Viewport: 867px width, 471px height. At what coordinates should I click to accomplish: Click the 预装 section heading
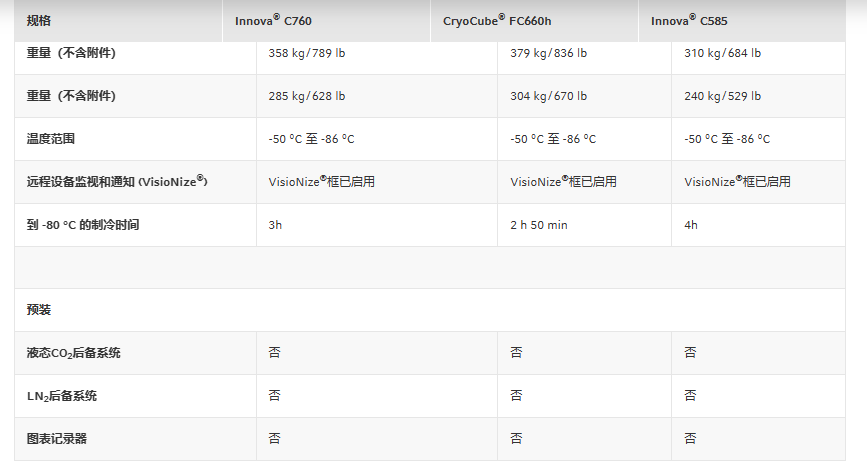[39, 310]
